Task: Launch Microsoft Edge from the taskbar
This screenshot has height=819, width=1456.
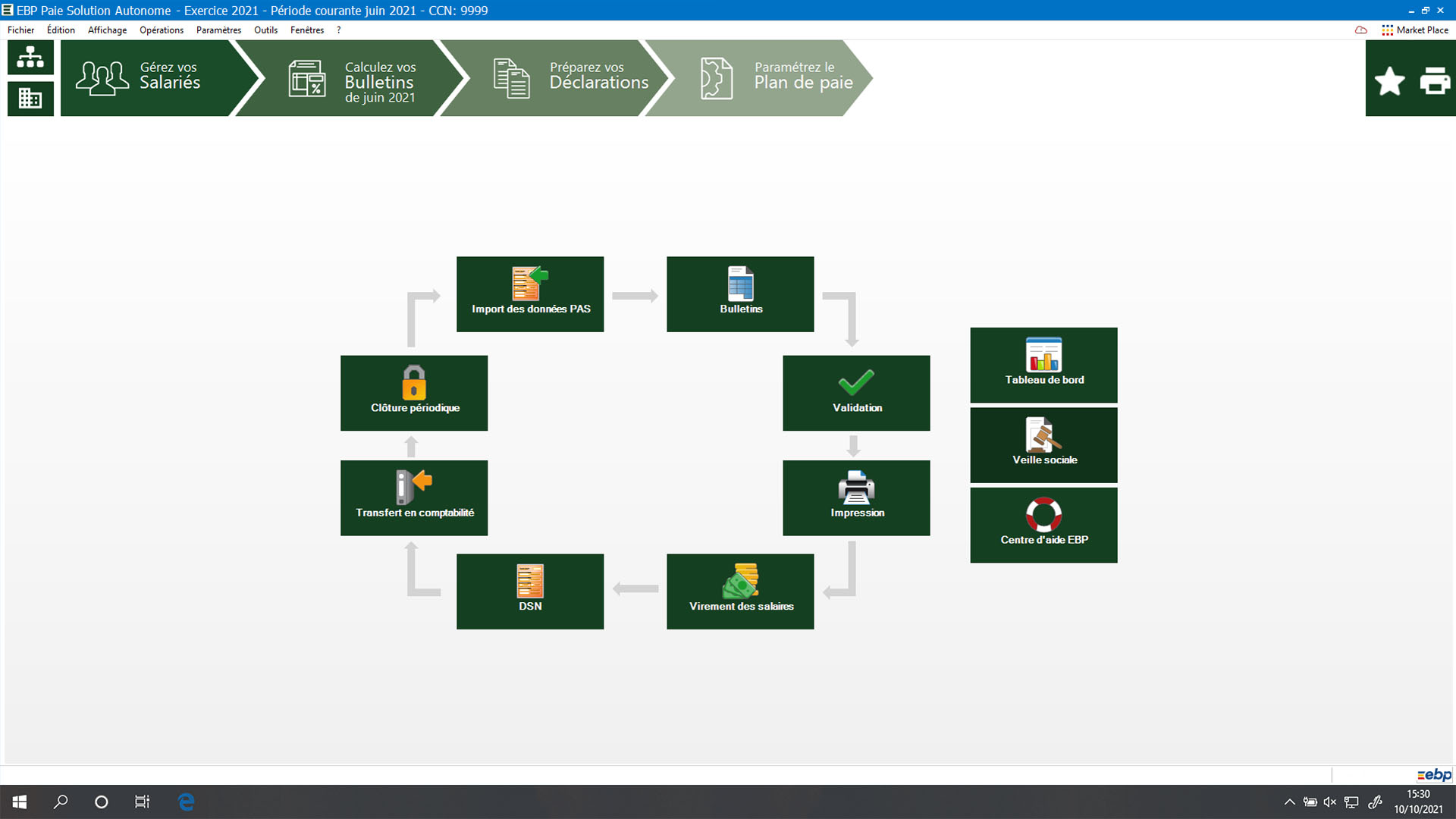Action: [186, 802]
